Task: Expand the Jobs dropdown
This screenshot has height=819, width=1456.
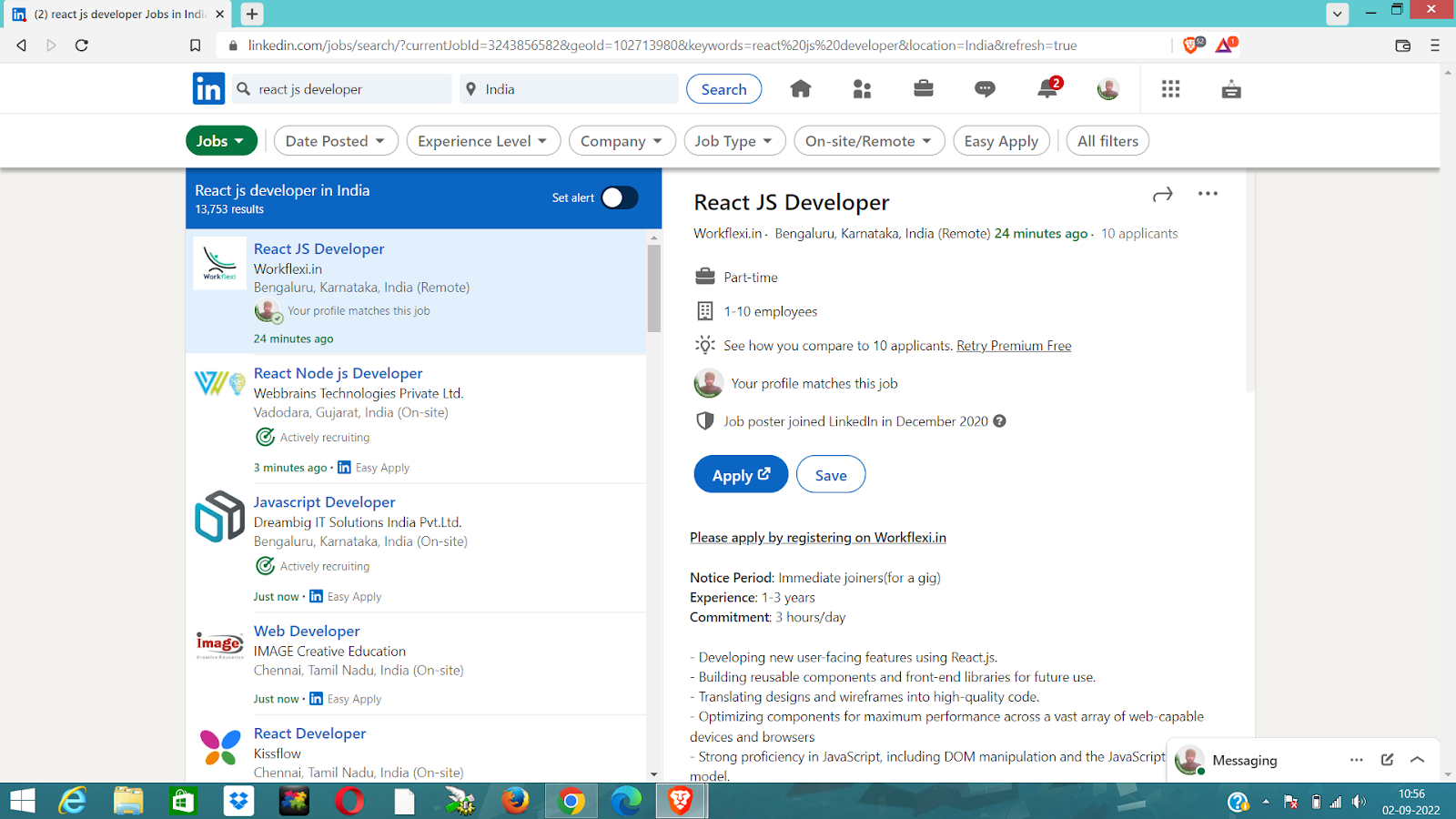Action: coord(221,141)
